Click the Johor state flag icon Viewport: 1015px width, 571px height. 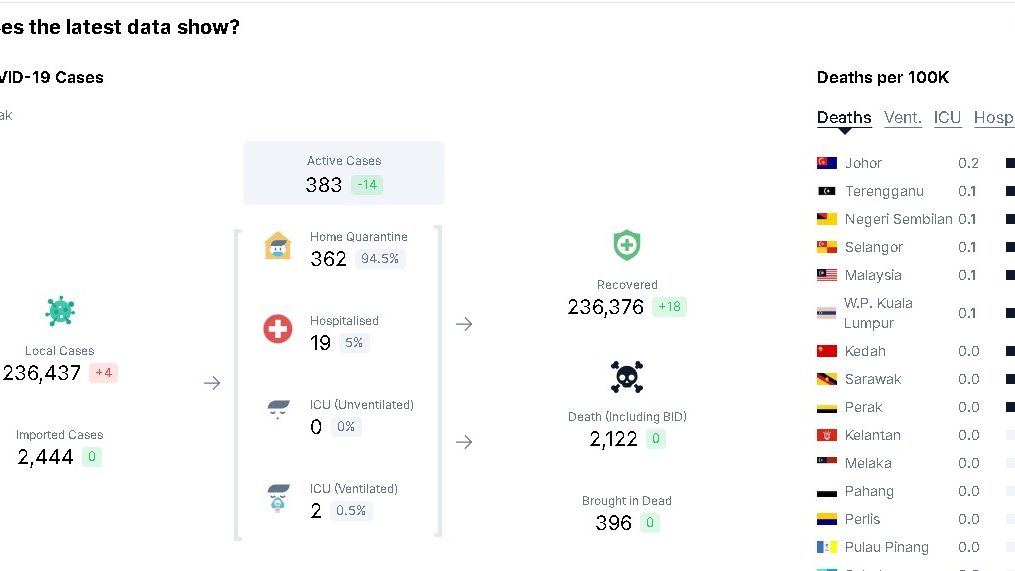(x=827, y=163)
